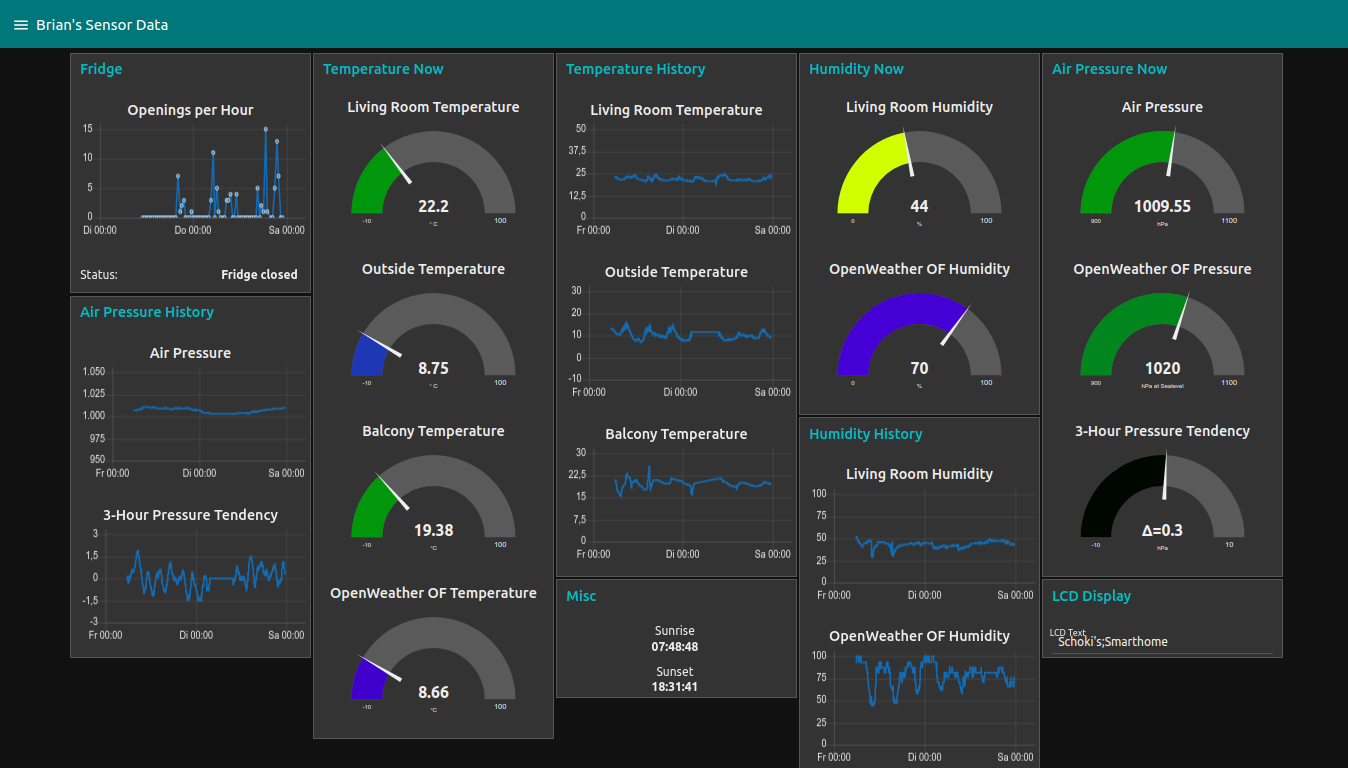
Task: Click the sunrise time 07:48:48
Action: point(675,646)
